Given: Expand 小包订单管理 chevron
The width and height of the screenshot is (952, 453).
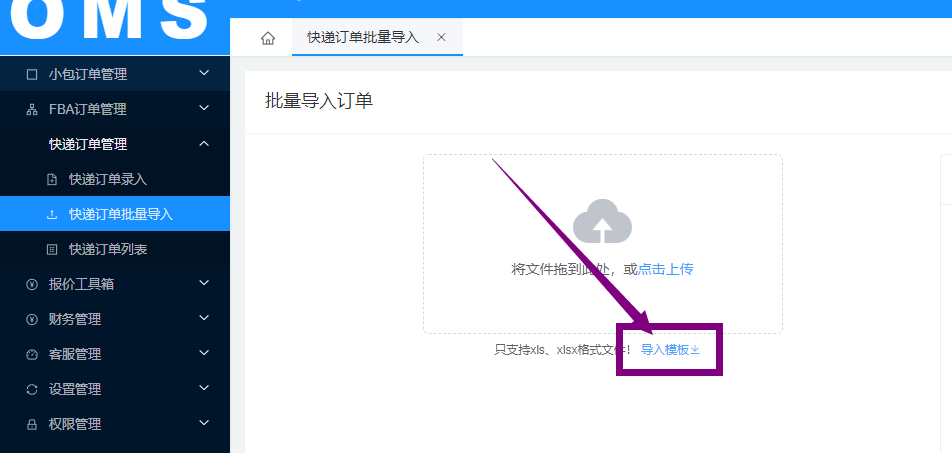Looking at the screenshot, I should pos(204,73).
